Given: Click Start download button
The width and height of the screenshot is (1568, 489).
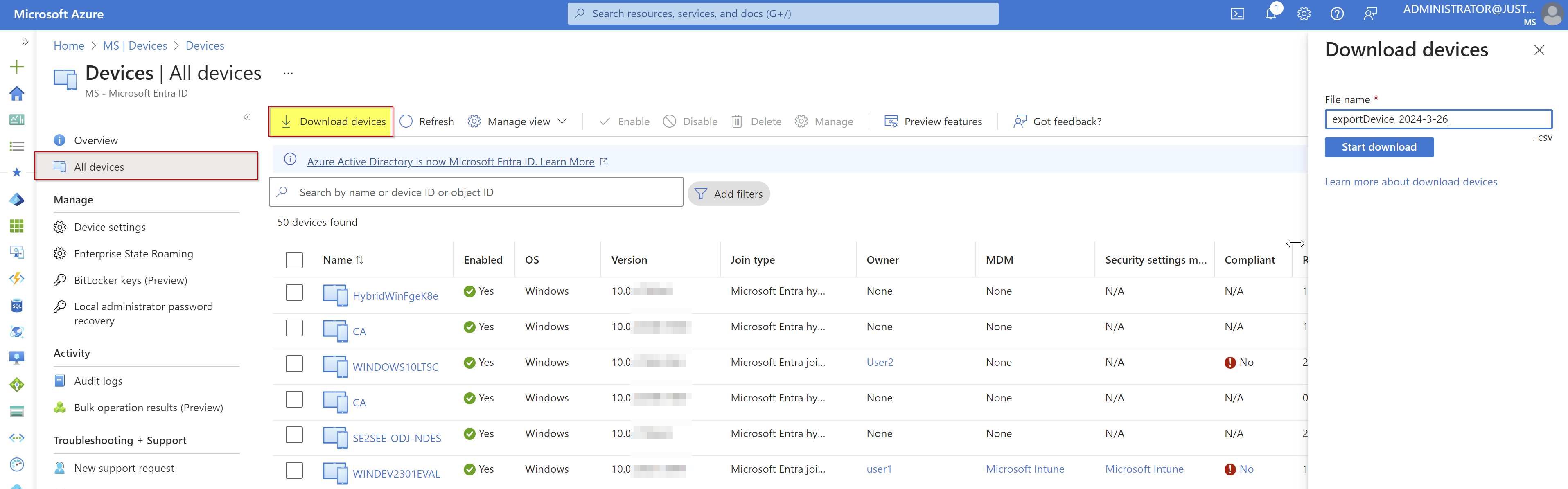Looking at the screenshot, I should (1378, 146).
